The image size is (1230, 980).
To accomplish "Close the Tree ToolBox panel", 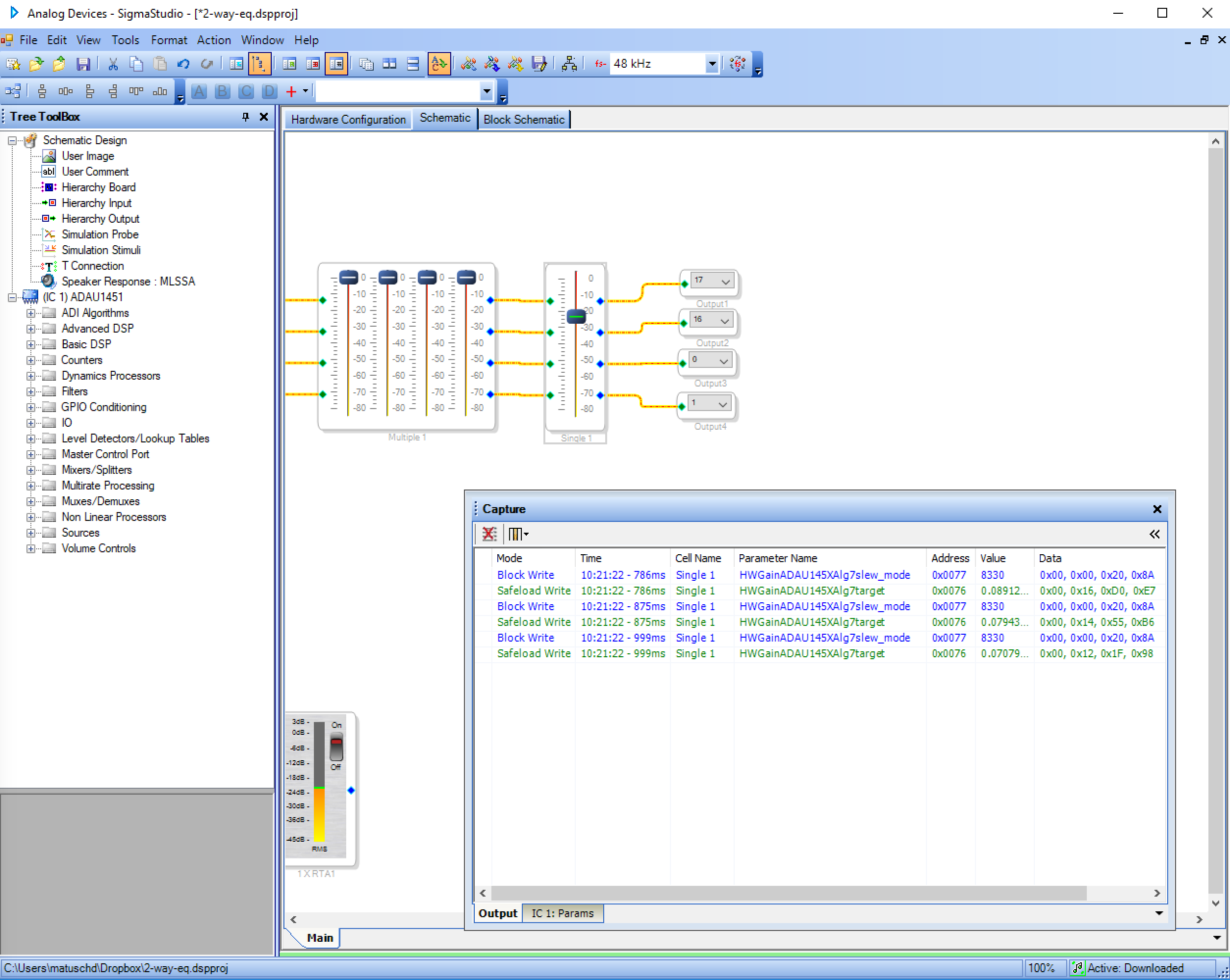I will click(263, 116).
